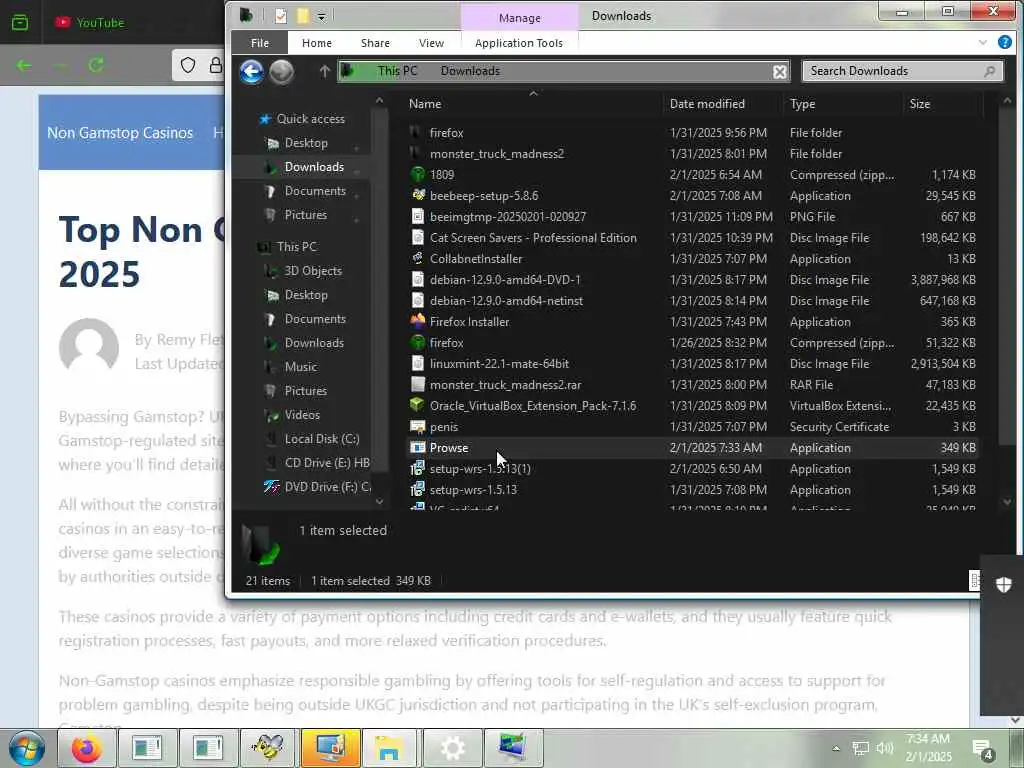Expand the ribbon chevron

coord(983,42)
